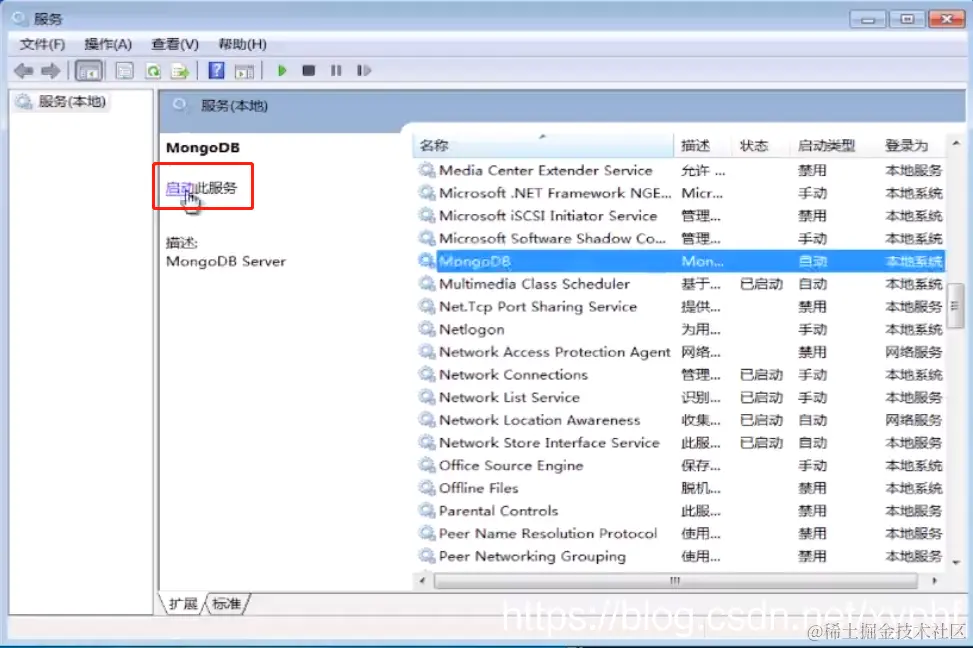Select Net.Tcp Port Sharing Service row
Screen dimensions: 973x648
coord(680,307)
